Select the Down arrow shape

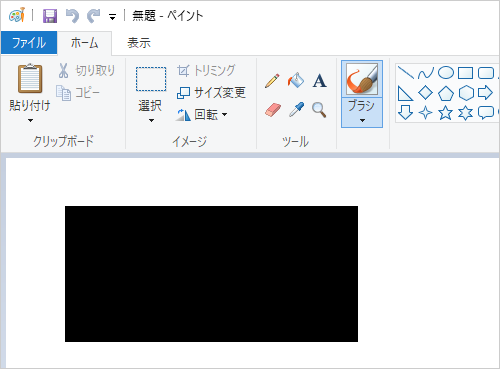tap(405, 112)
